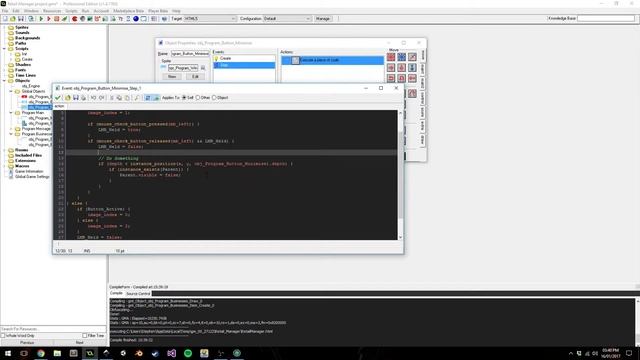
Task: Click the New sprite button in Object Properties
Action: coord(172,77)
